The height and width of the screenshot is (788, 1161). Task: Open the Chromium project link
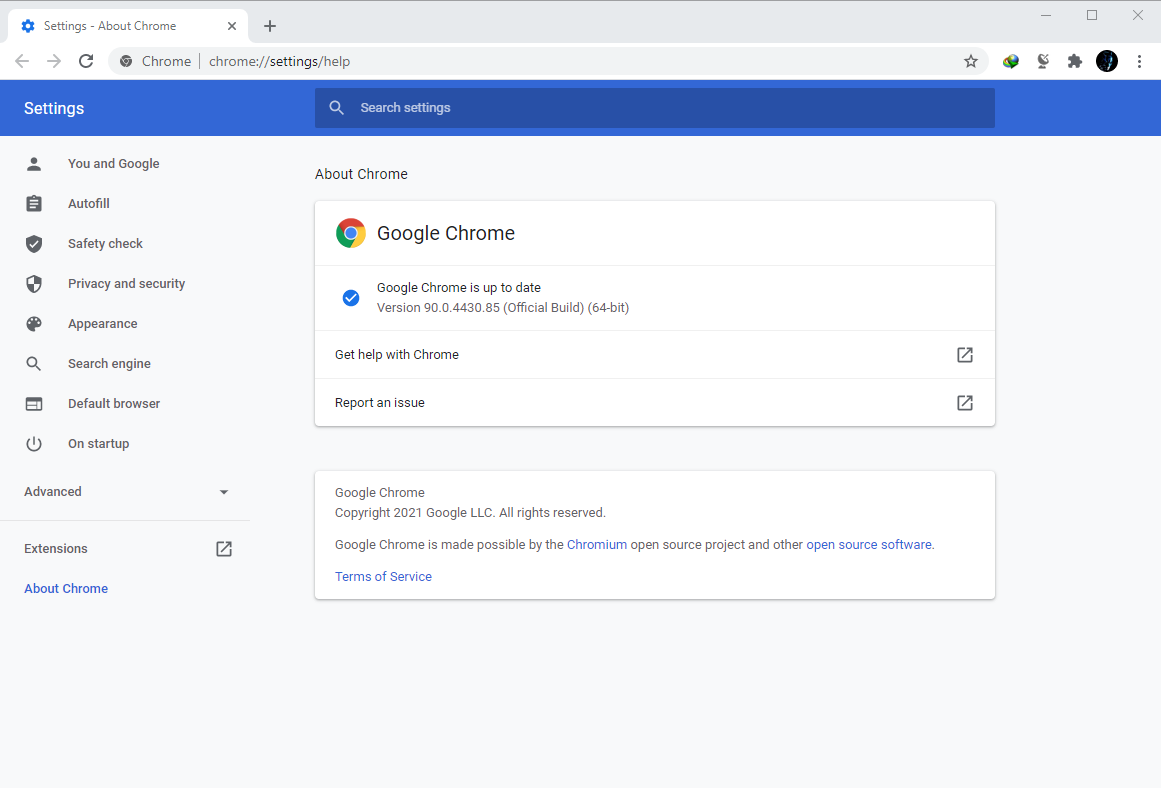(x=597, y=544)
